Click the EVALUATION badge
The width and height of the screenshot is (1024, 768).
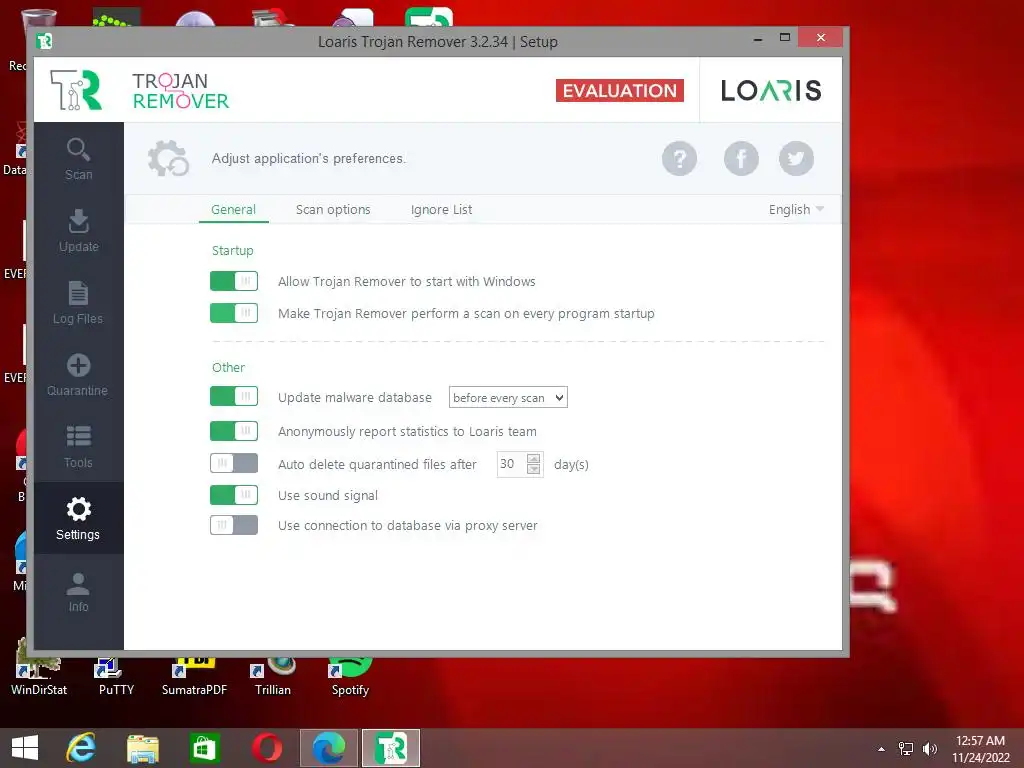point(620,90)
